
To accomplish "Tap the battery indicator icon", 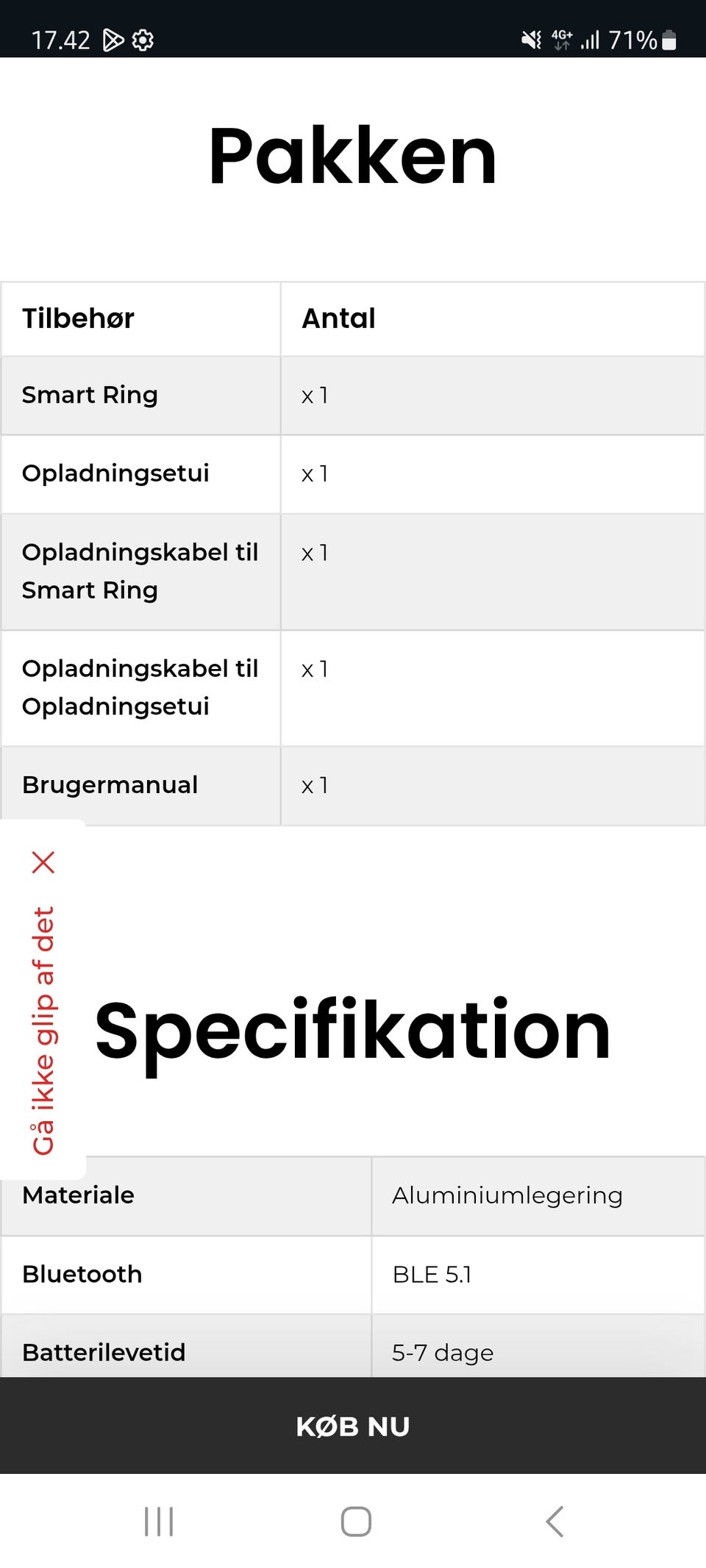I will coord(669,40).
